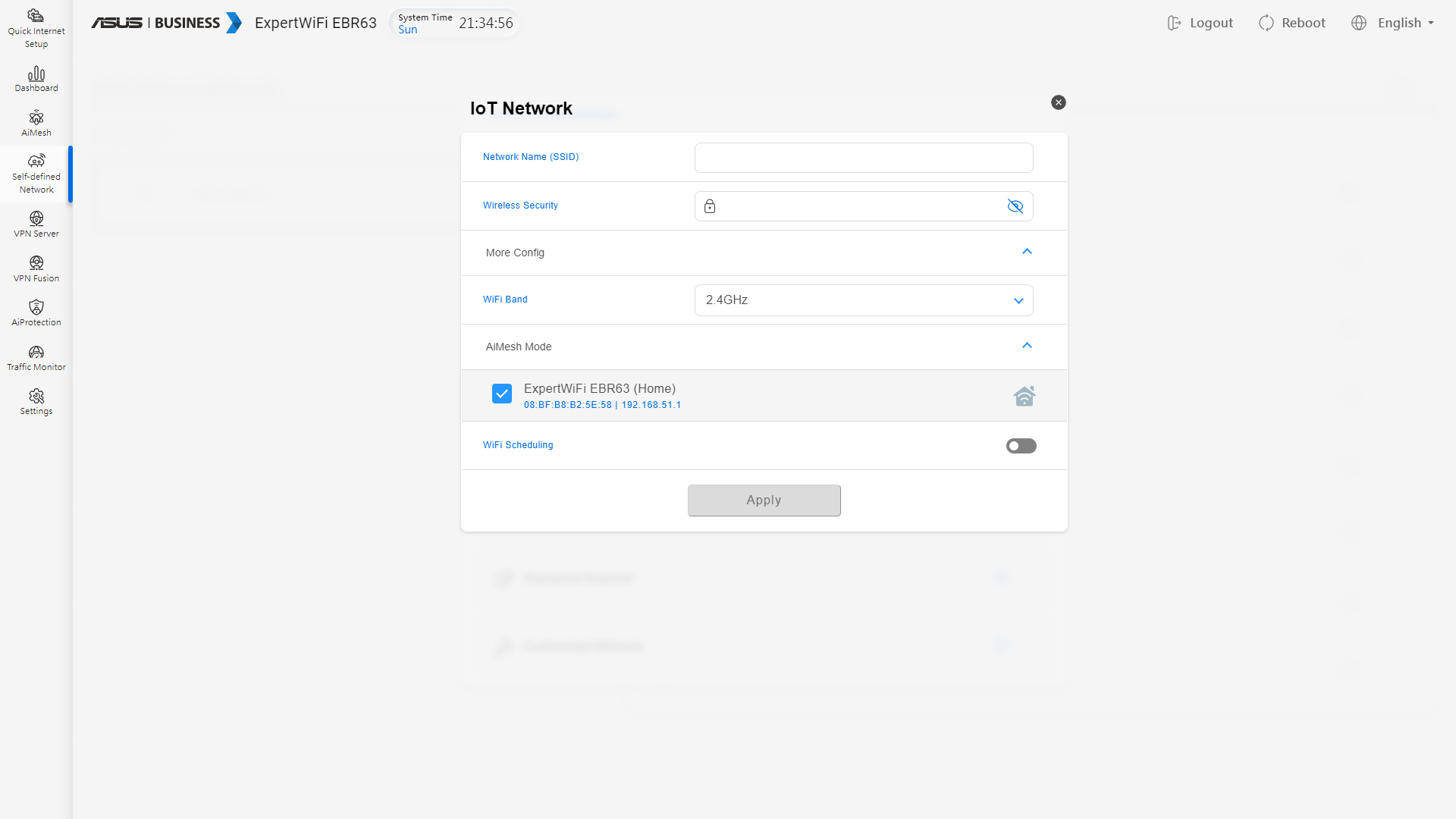Image resolution: width=1456 pixels, height=819 pixels.
Task: Open the AiProtection shield icon
Action: (x=36, y=308)
